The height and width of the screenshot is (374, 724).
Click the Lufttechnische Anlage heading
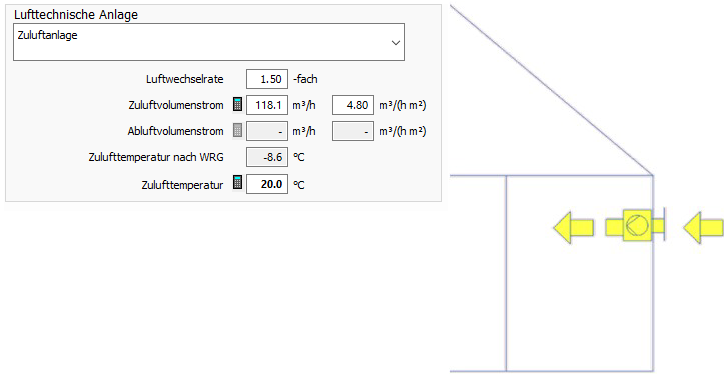[76, 14]
